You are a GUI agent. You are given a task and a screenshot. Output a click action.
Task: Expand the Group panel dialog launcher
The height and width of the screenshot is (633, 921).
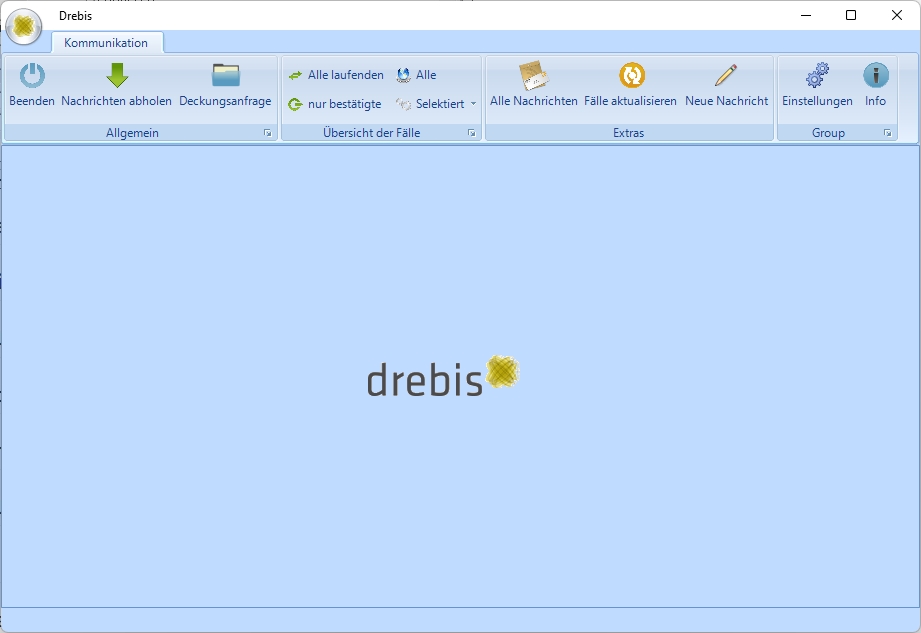[888, 133]
